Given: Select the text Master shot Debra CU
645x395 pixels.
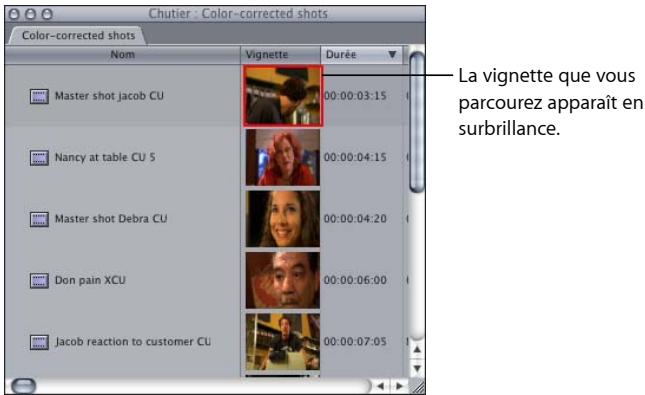Looking at the screenshot, I should (111, 218).
